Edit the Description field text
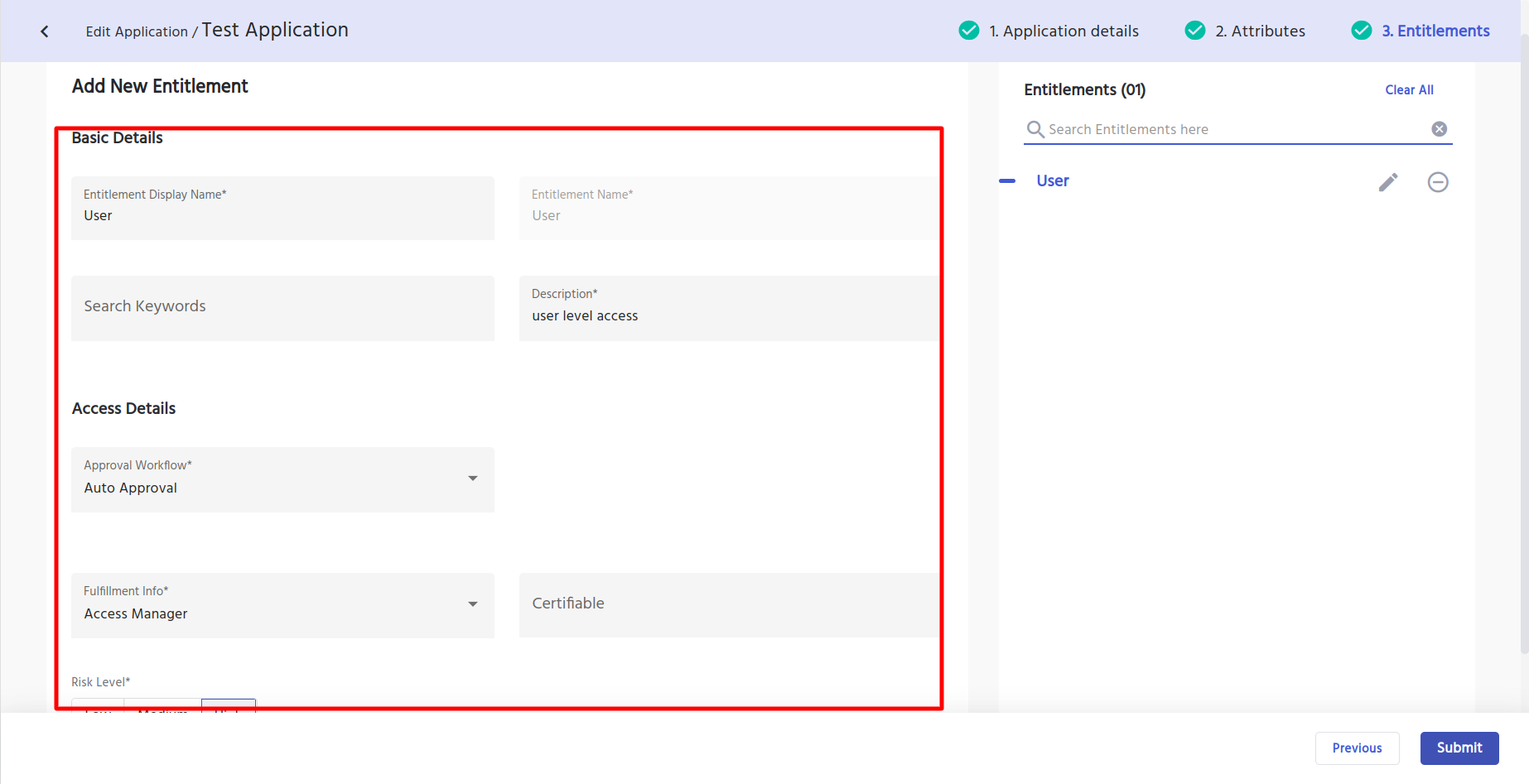 (729, 315)
